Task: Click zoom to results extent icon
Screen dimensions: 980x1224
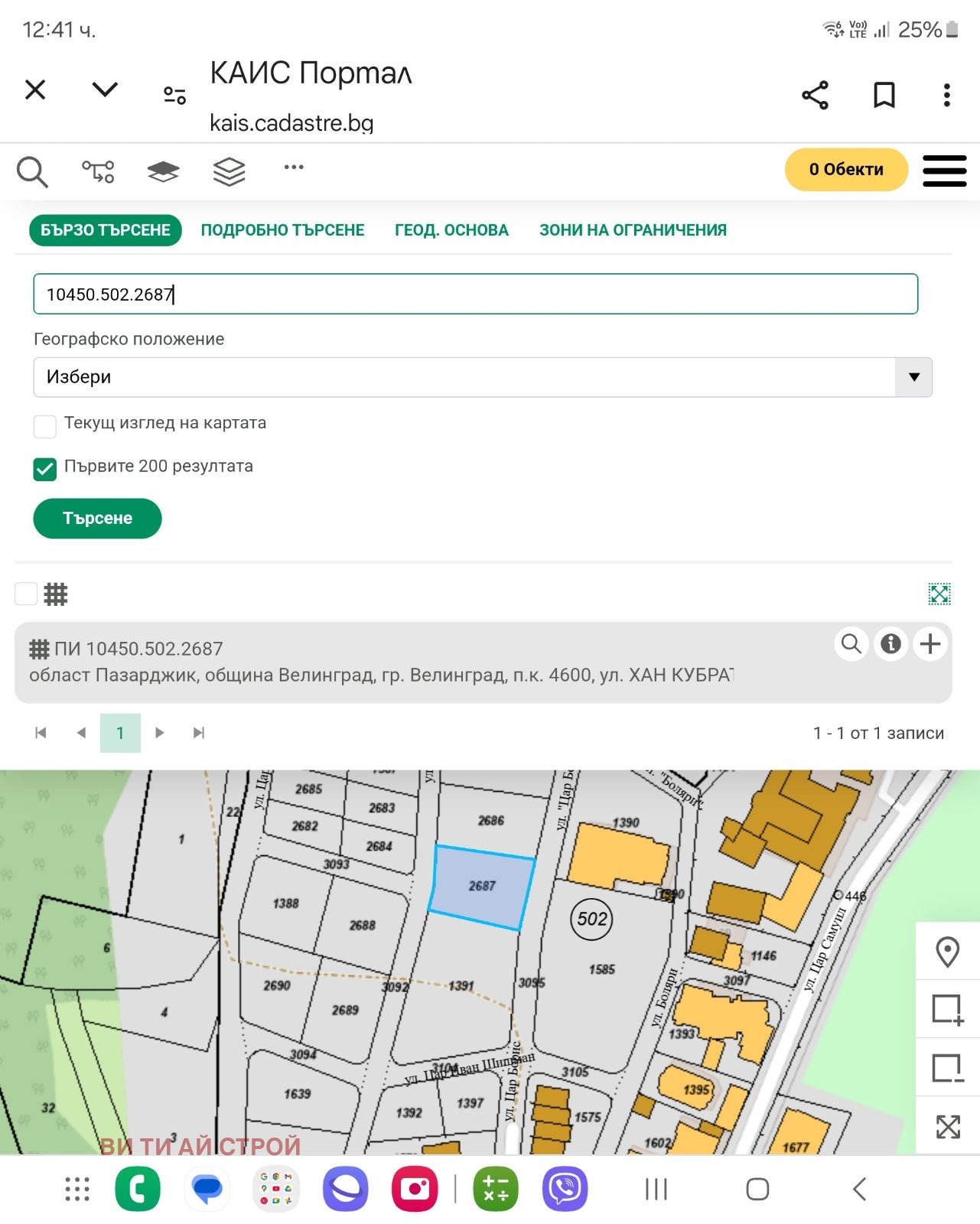Action: click(x=939, y=594)
